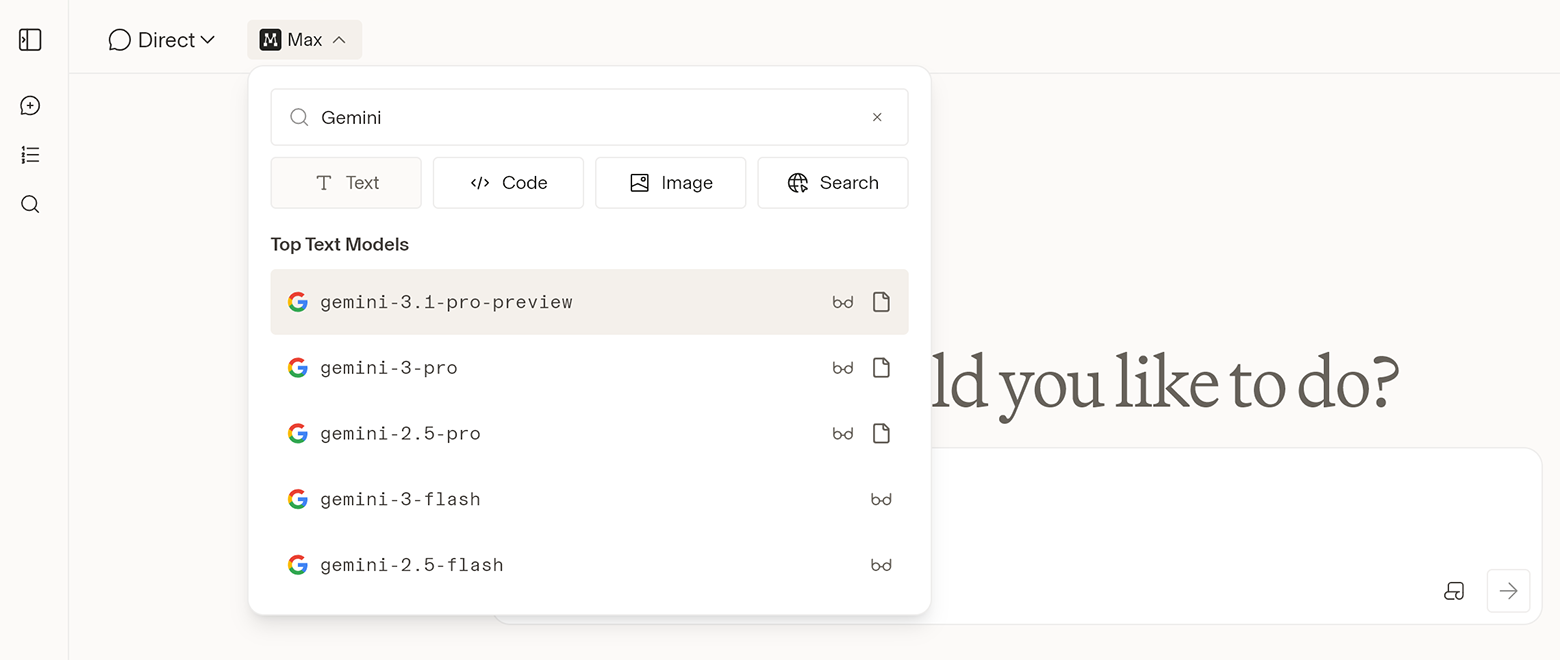Screen dimensions: 1560x660
Task: Toggle the Text model filter
Action: [x=346, y=183]
